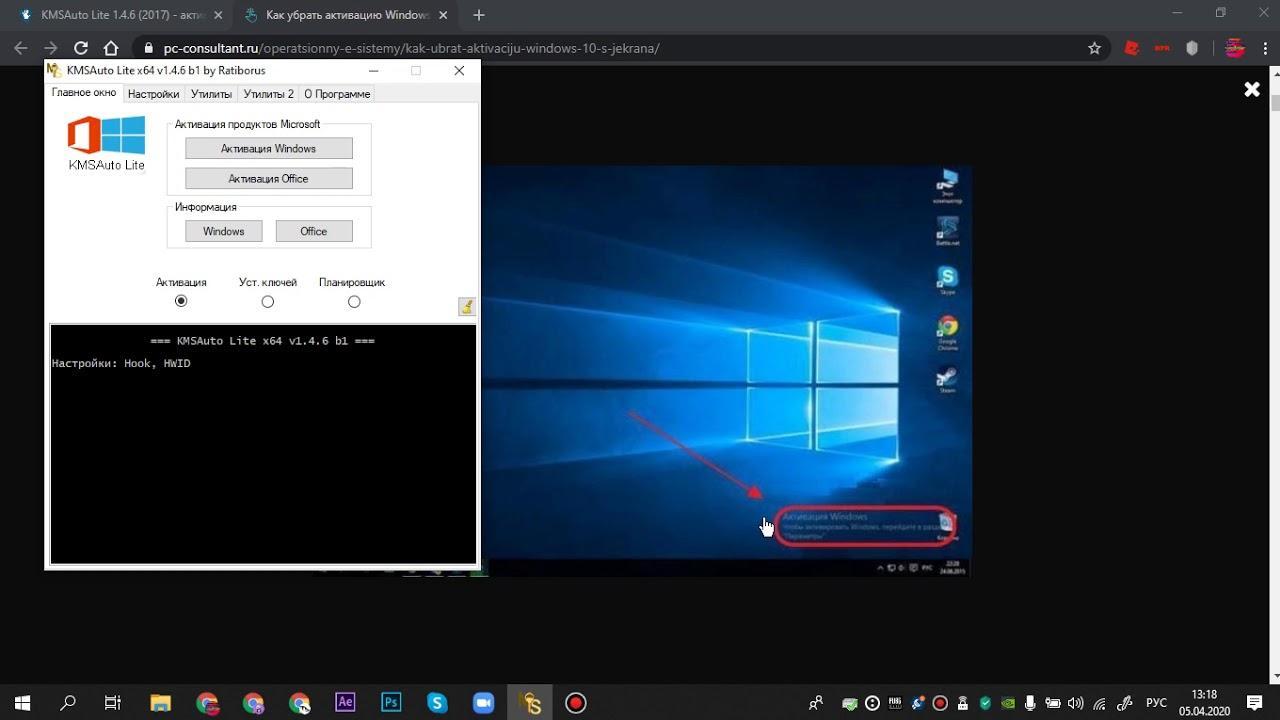Open the Утилиты tab
The image size is (1280, 720).
211,94
